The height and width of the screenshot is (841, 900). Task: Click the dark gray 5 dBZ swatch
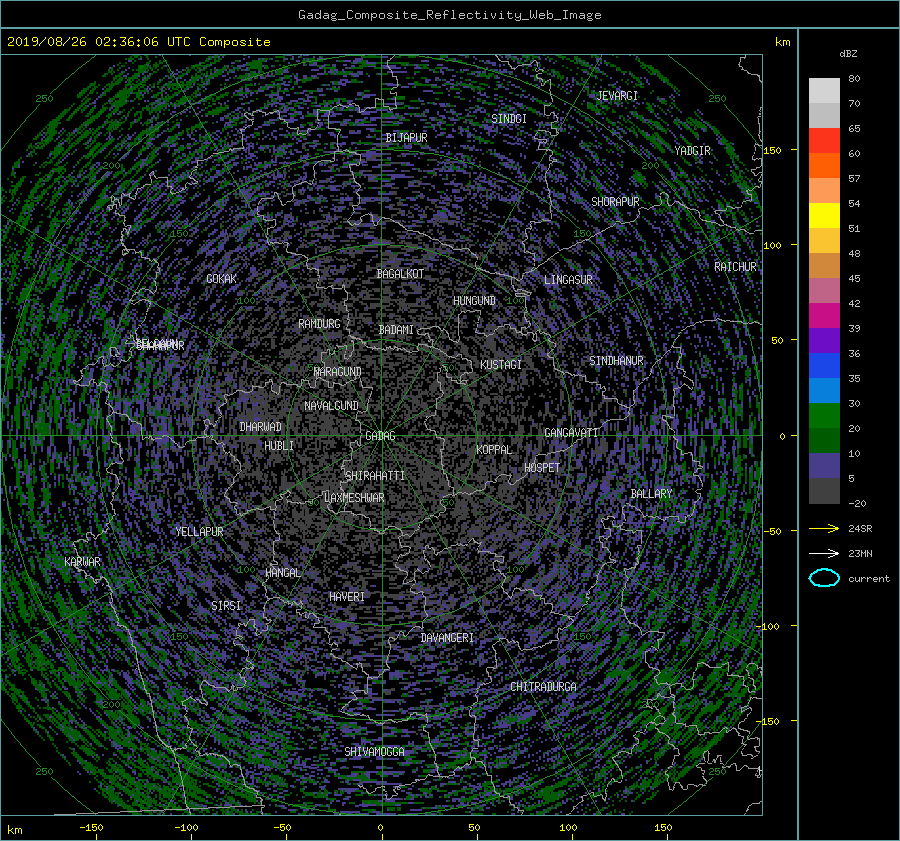pyautogui.click(x=824, y=491)
